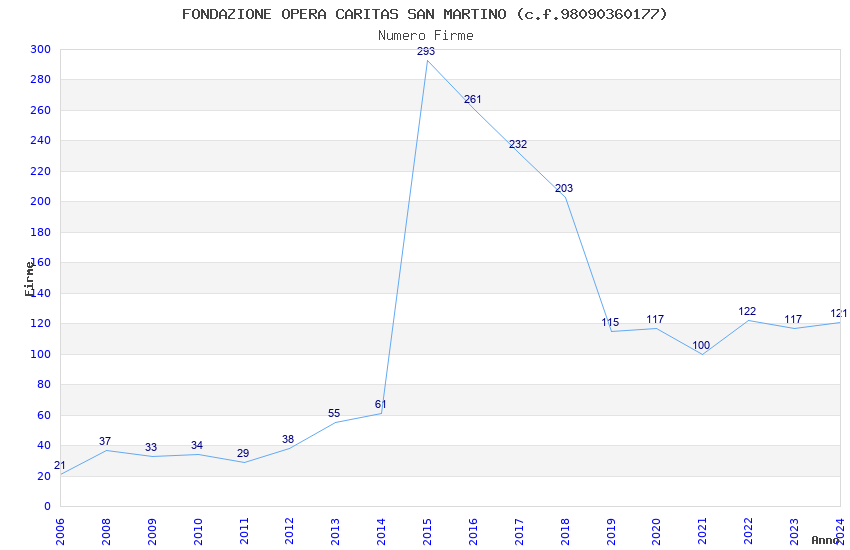850x550 pixels.
Task: Click the y-axis value 60
Action: (44, 415)
